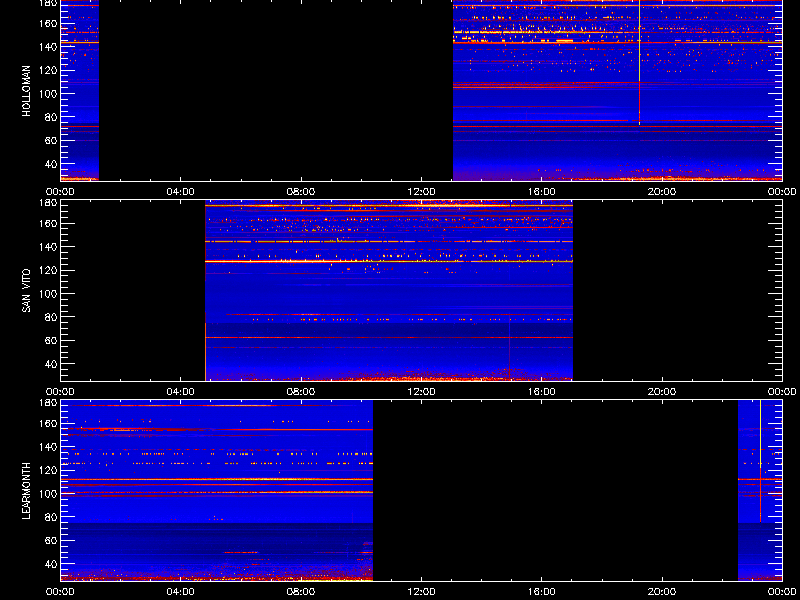Select the 100 frequency tick on San Vito axis
This screenshot has width=800, height=600.
click(49, 293)
